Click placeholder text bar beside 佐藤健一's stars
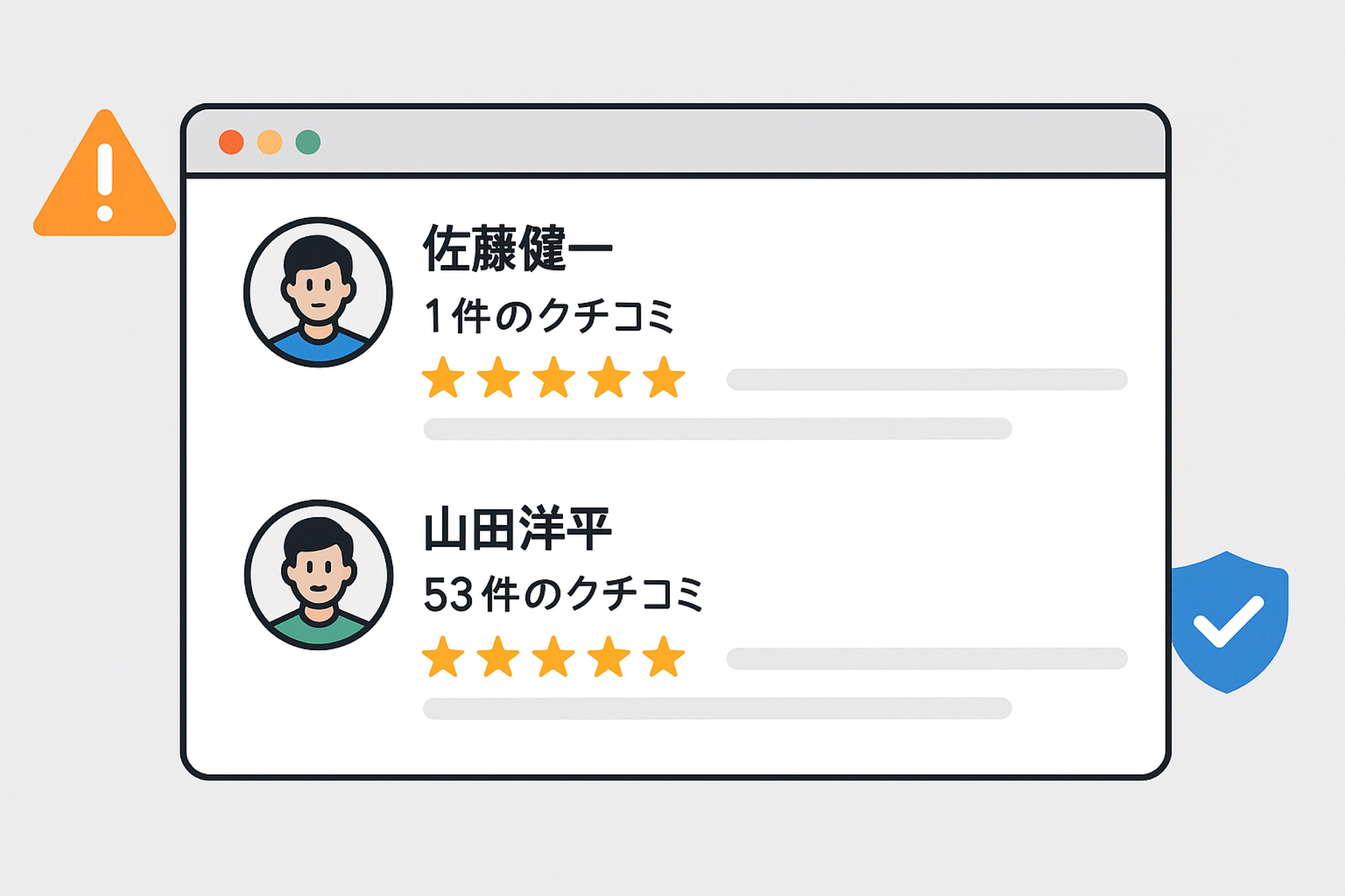The width and height of the screenshot is (1345, 896). click(926, 380)
